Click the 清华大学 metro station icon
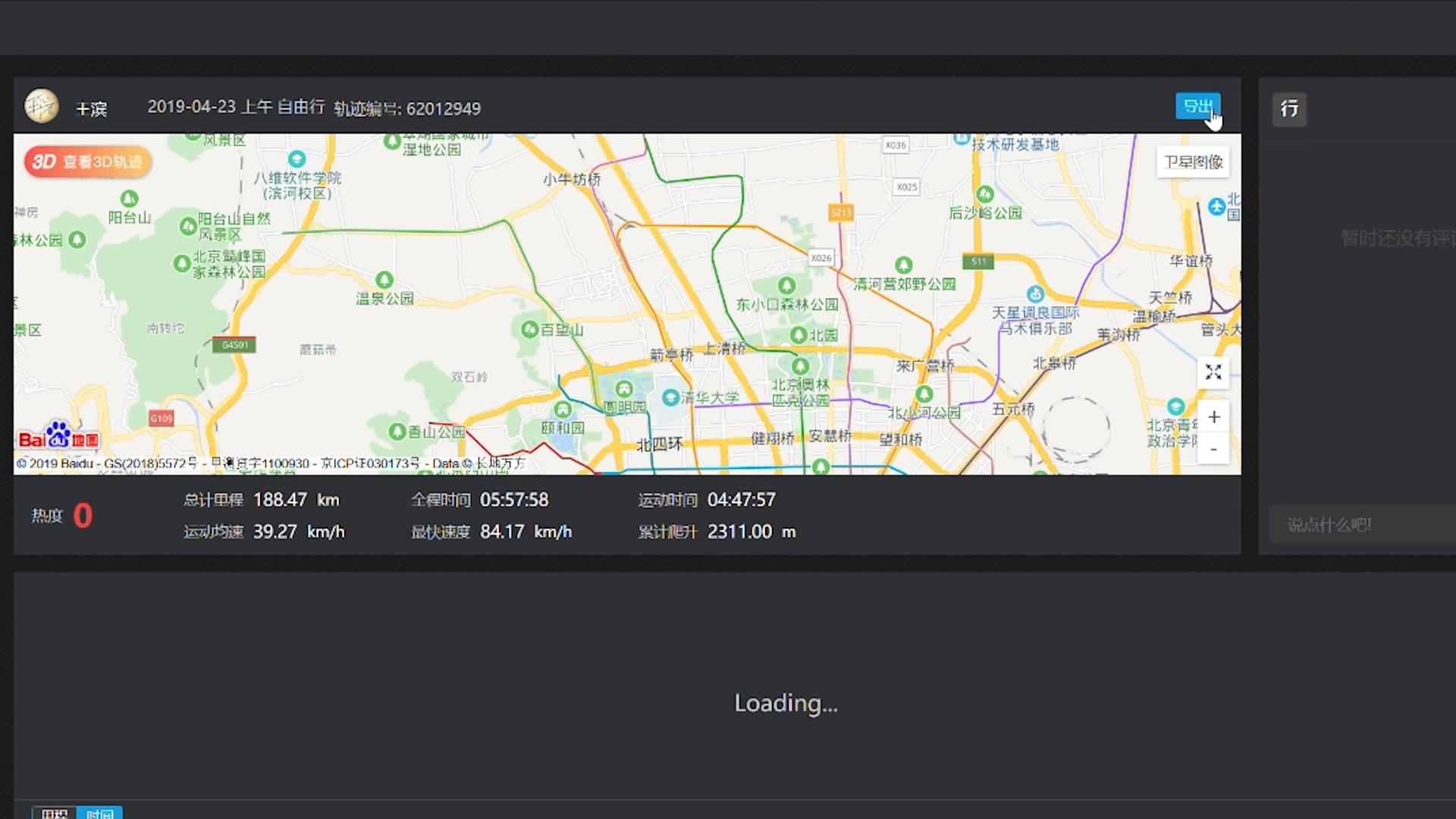 (x=670, y=397)
